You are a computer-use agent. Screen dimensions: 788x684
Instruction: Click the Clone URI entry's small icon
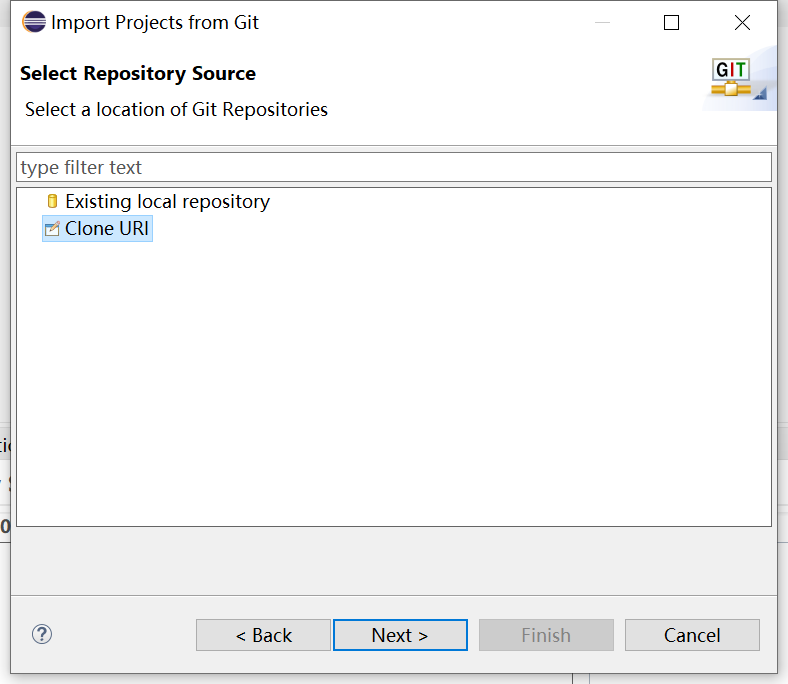52,229
